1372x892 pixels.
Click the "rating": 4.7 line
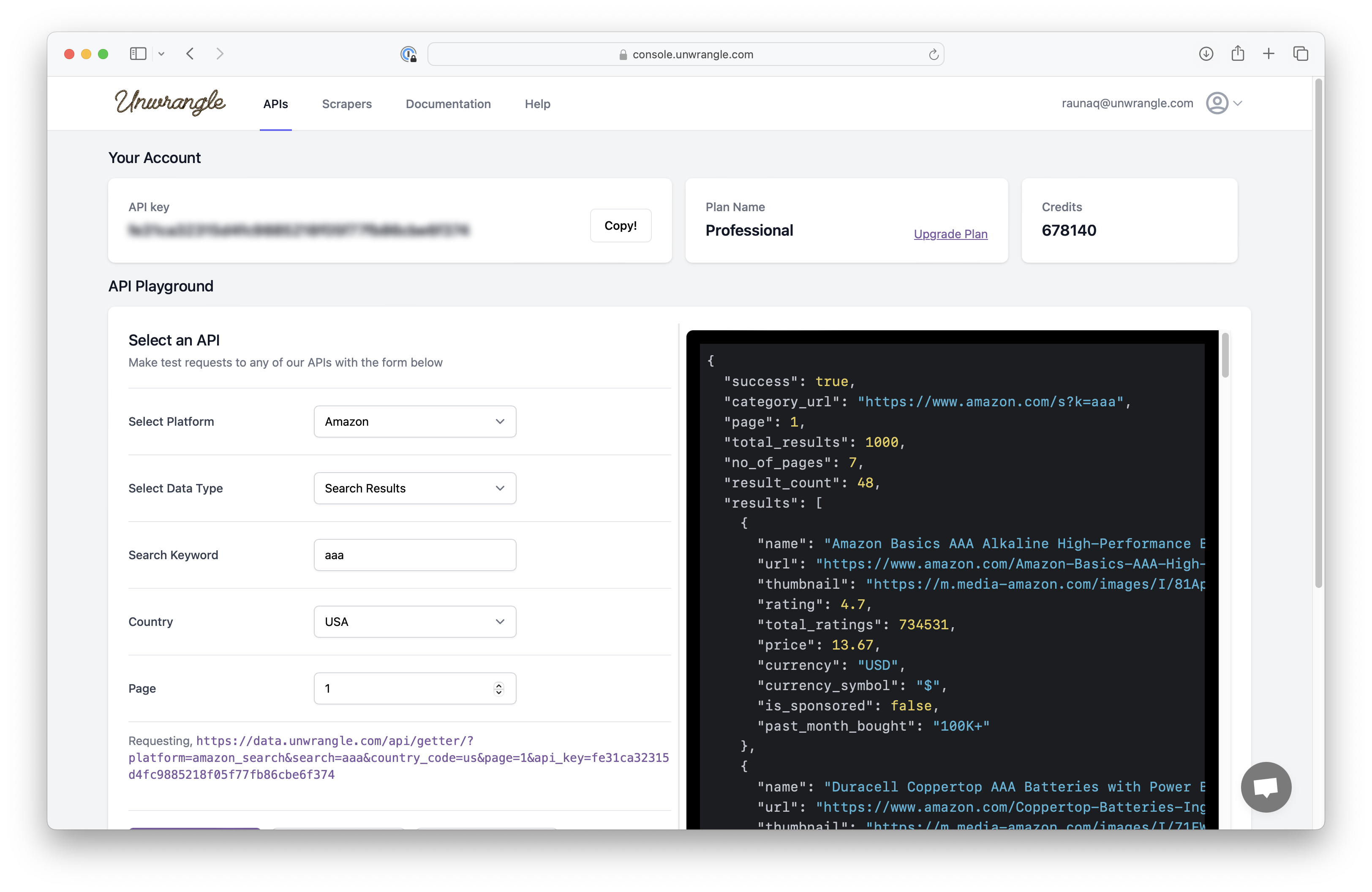pyautogui.click(x=814, y=604)
